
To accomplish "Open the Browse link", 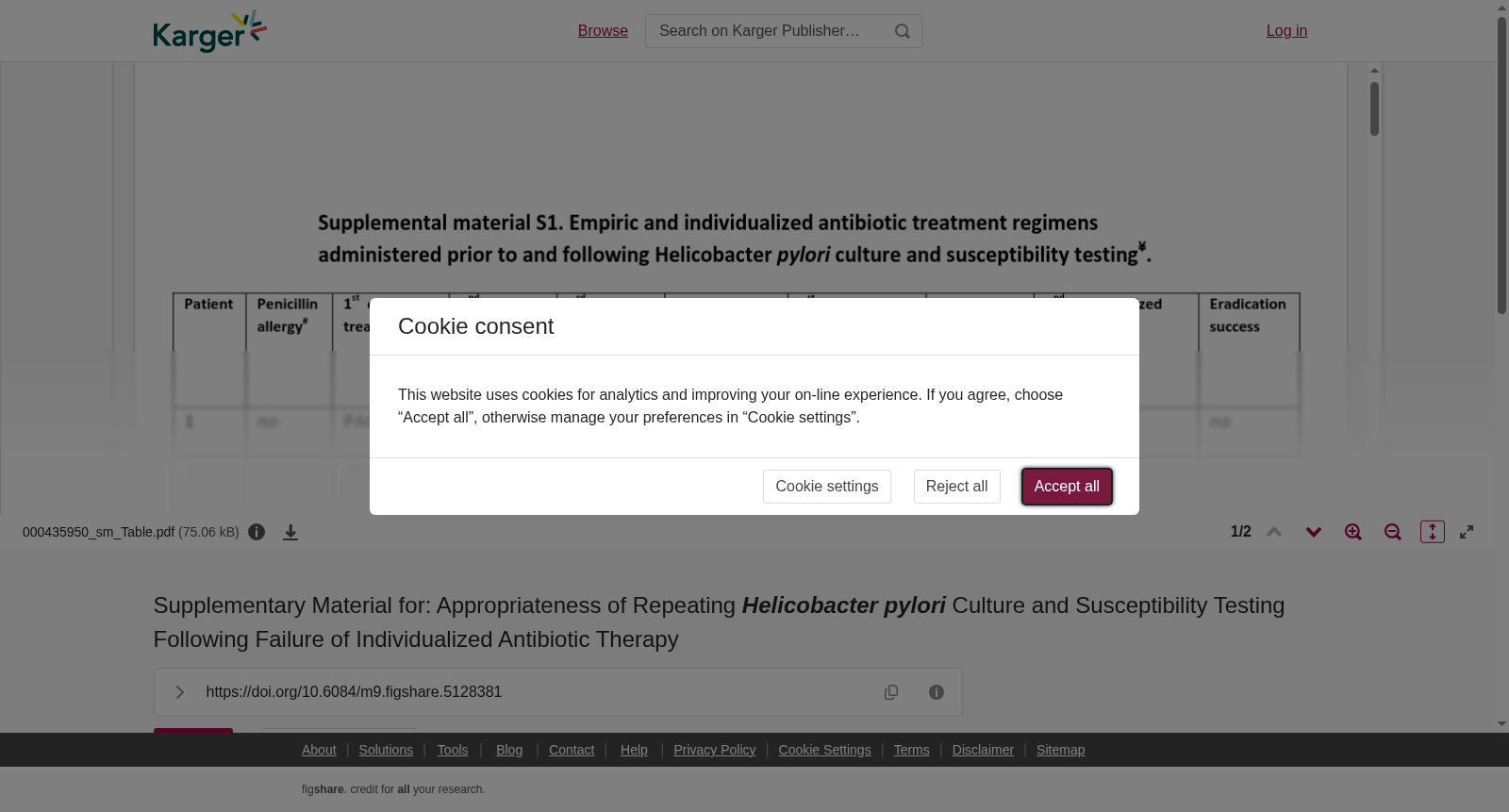I will (x=603, y=31).
